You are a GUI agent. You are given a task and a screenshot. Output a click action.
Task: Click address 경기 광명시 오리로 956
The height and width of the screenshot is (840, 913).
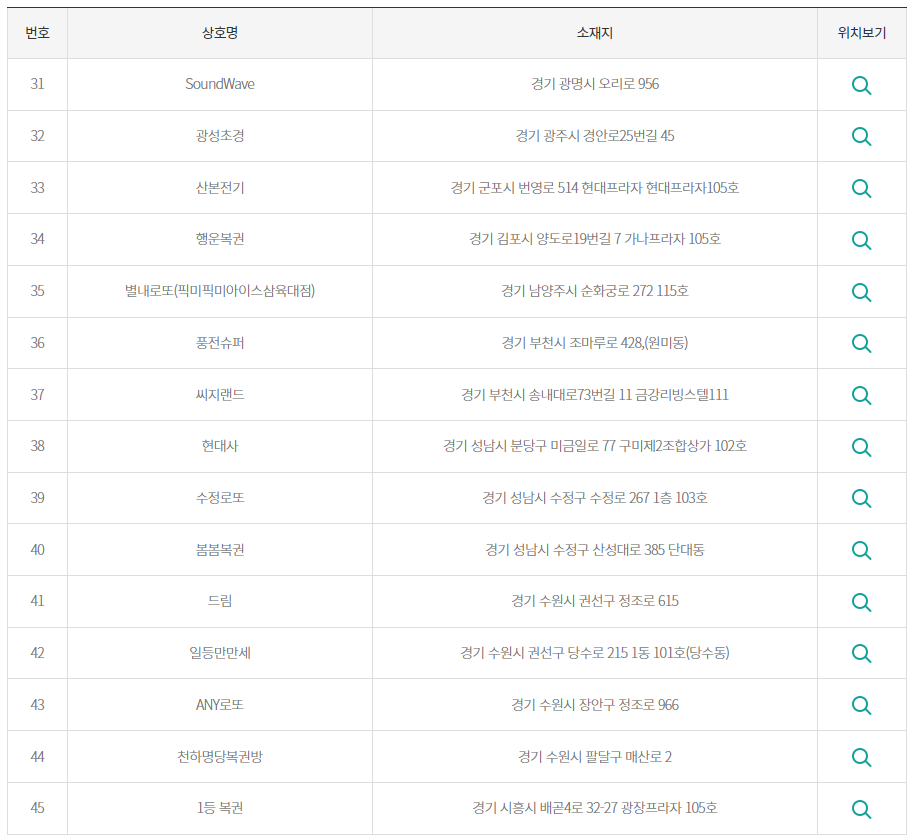coord(594,84)
